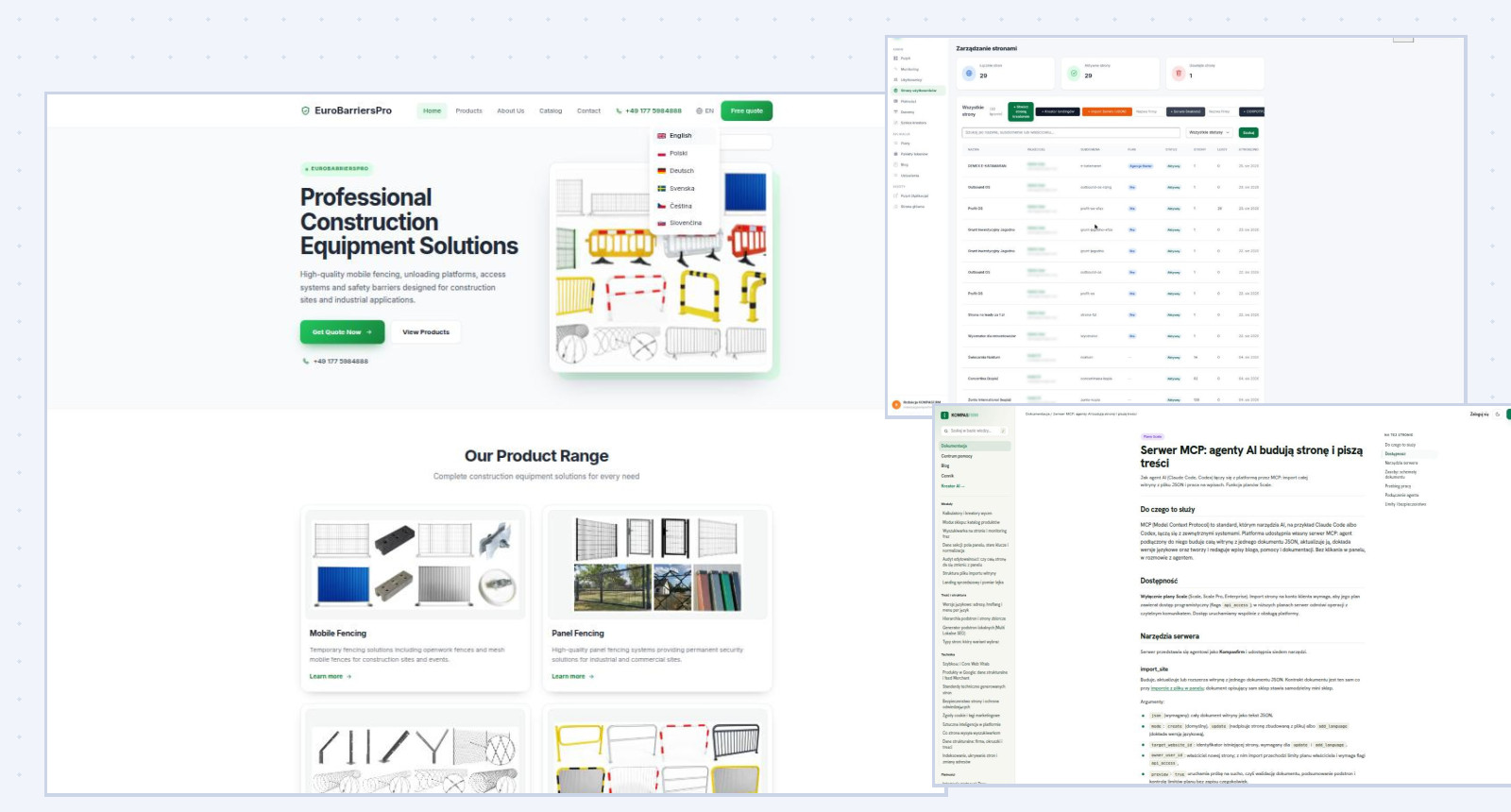The image size is (1511, 812).
Task: Click the docs knowledge base search field
Action: [x=975, y=431]
